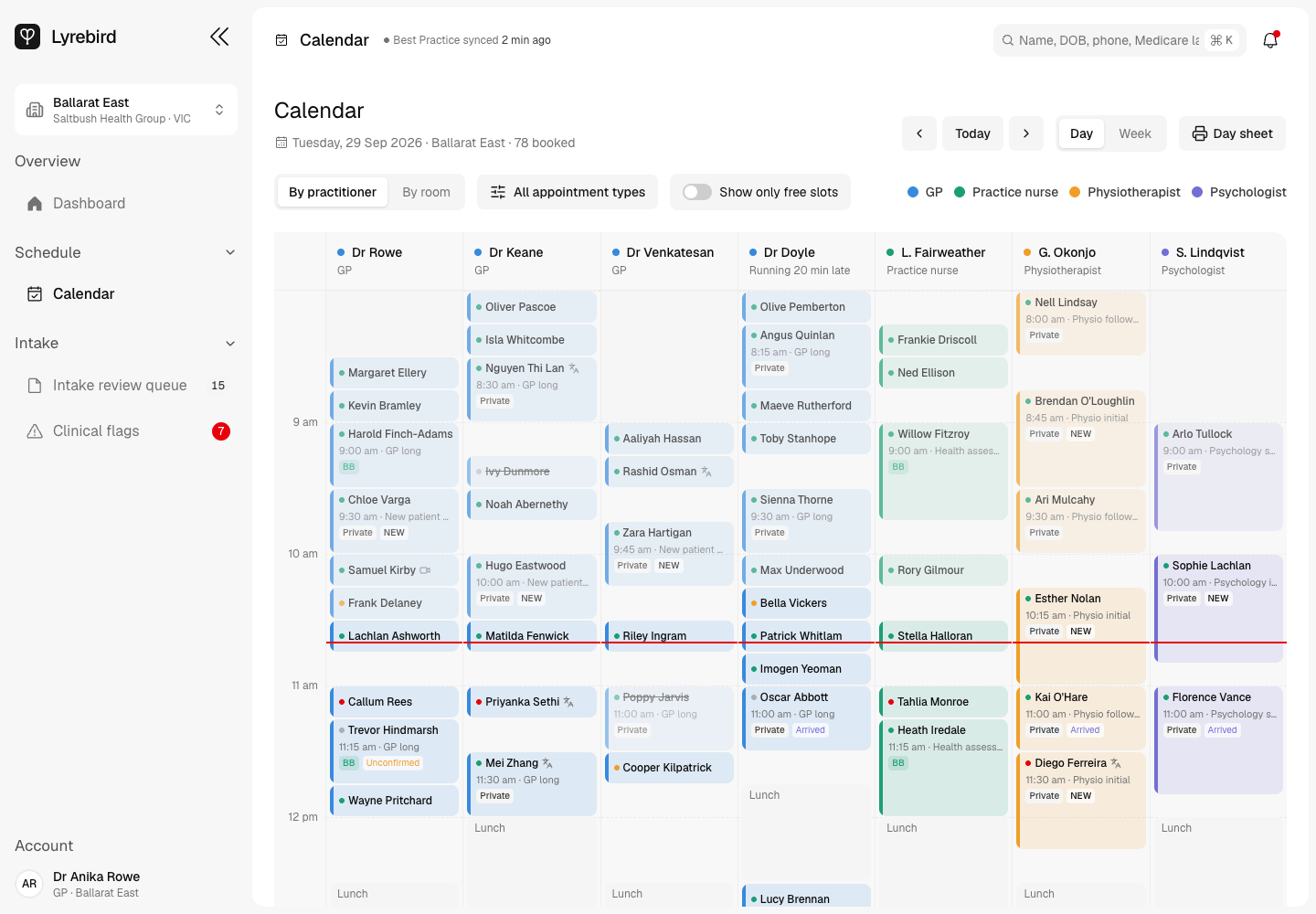Click the GP blue legend dot
Screen dimensions: 1316x914
(x=913, y=192)
